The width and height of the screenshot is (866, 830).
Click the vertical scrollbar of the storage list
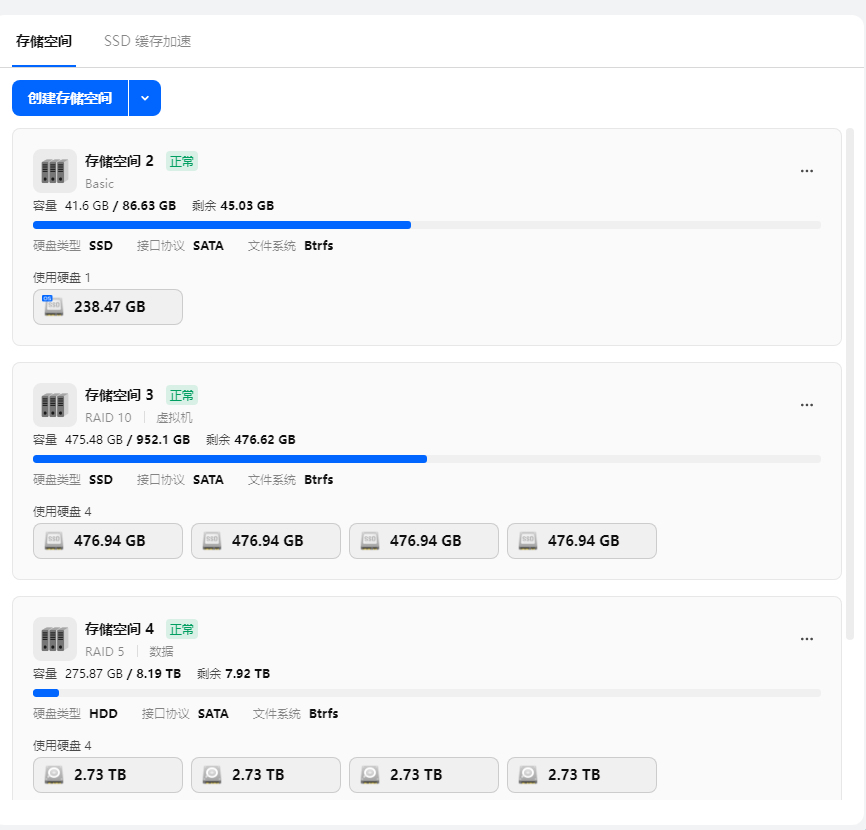click(850, 380)
